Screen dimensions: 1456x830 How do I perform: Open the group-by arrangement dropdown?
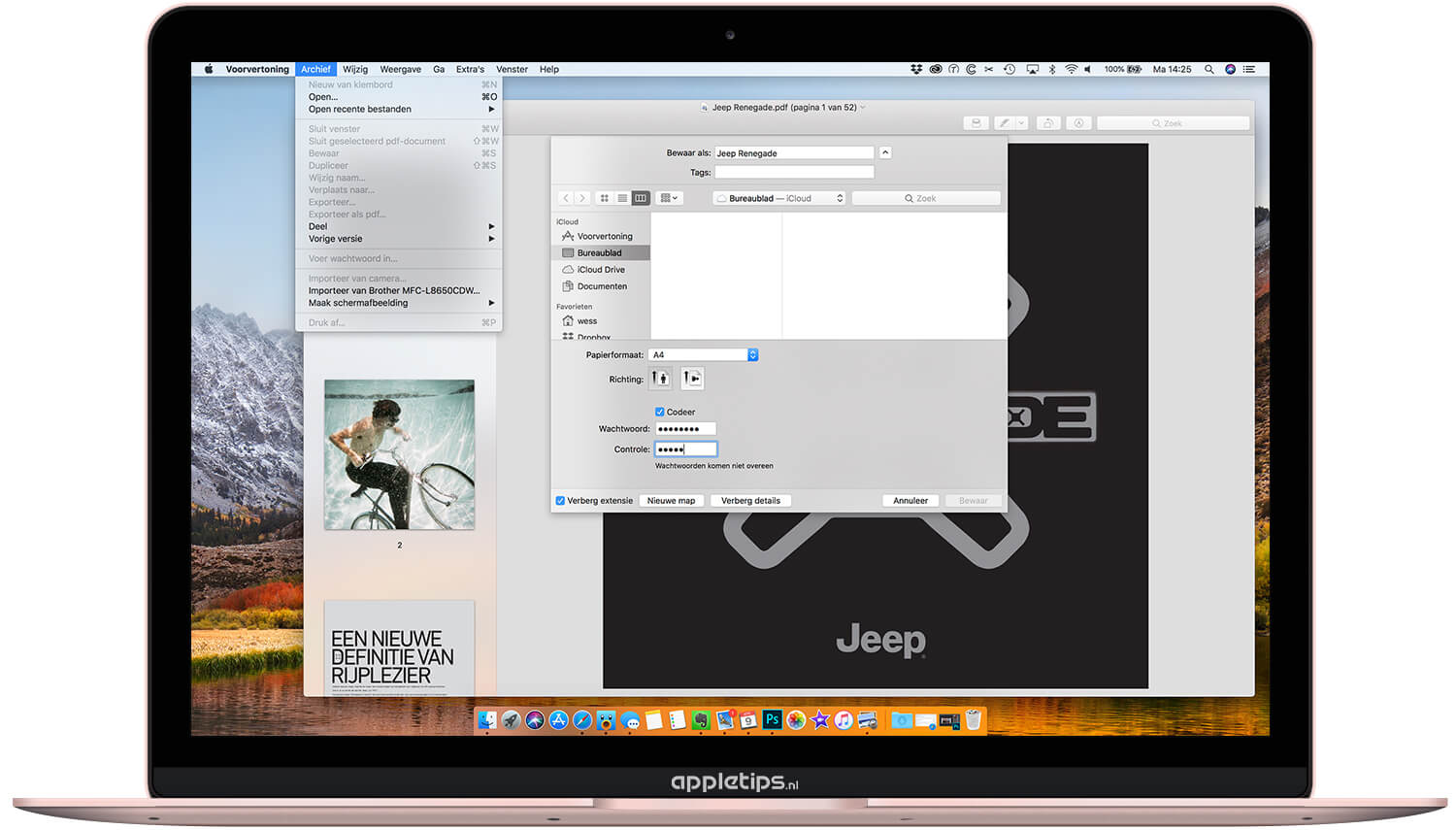point(669,198)
